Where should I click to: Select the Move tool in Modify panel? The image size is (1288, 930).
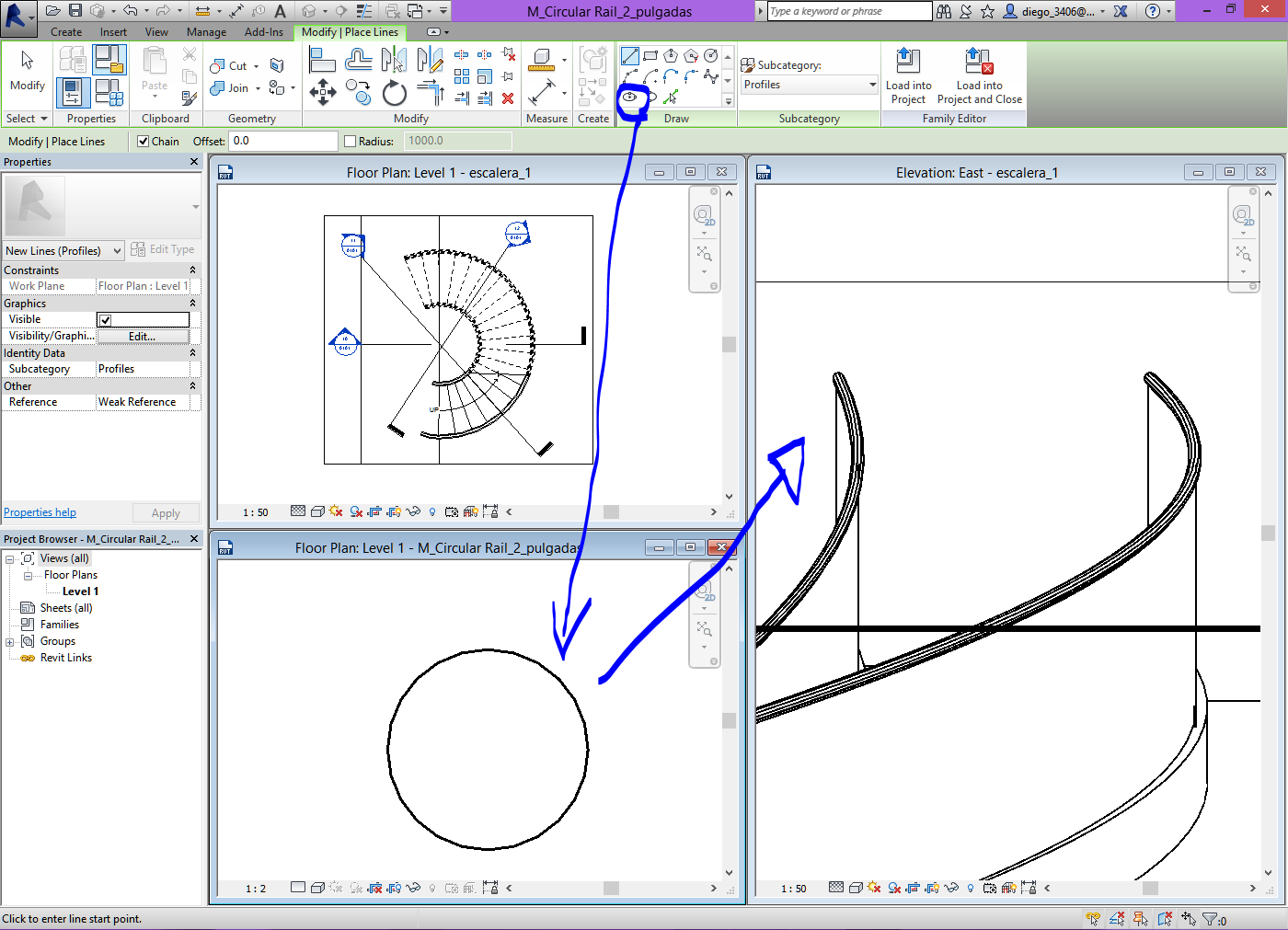[322, 92]
